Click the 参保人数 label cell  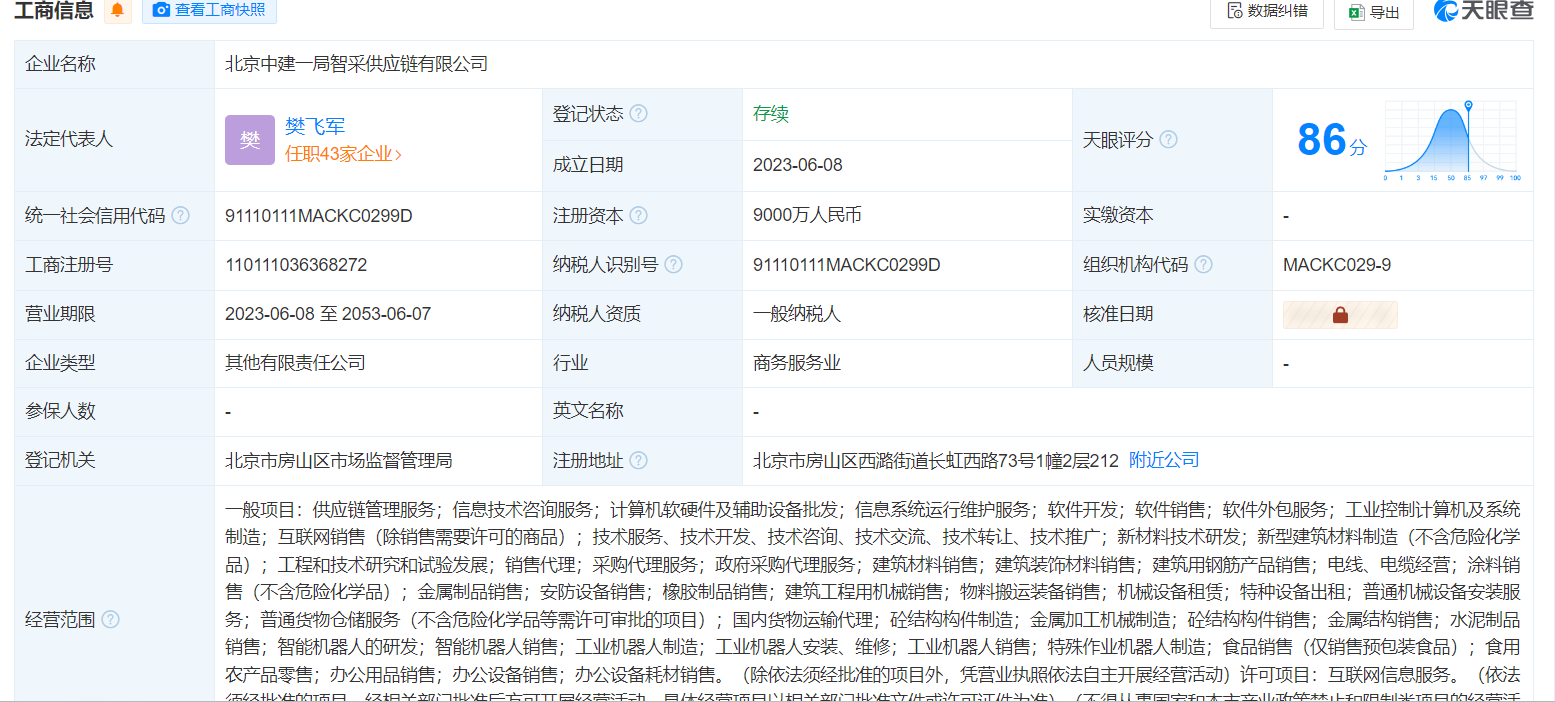[x=114, y=411]
